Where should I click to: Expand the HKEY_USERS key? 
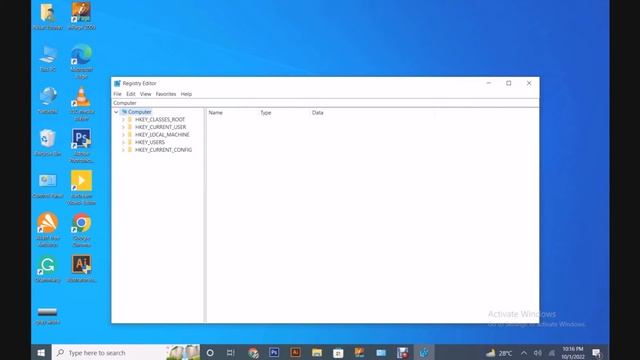pos(123,142)
